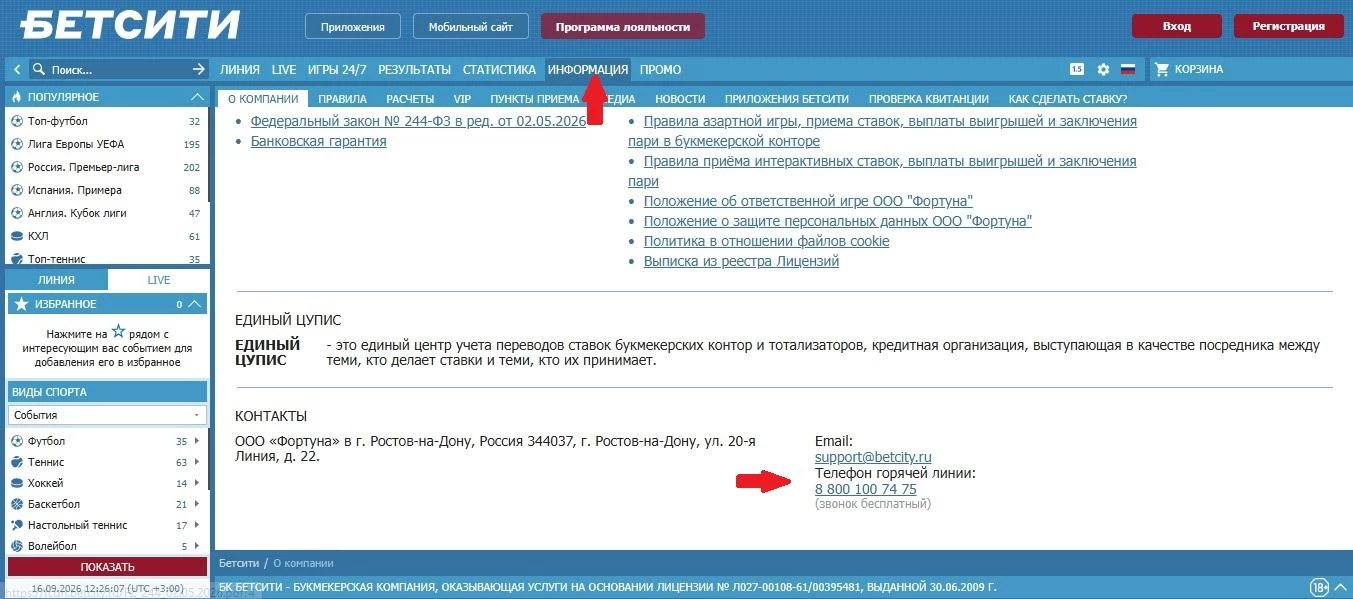Viewport: 1353px width, 599px height.
Task: Expand Настольный теннис submenu arrow
Action: [198, 525]
